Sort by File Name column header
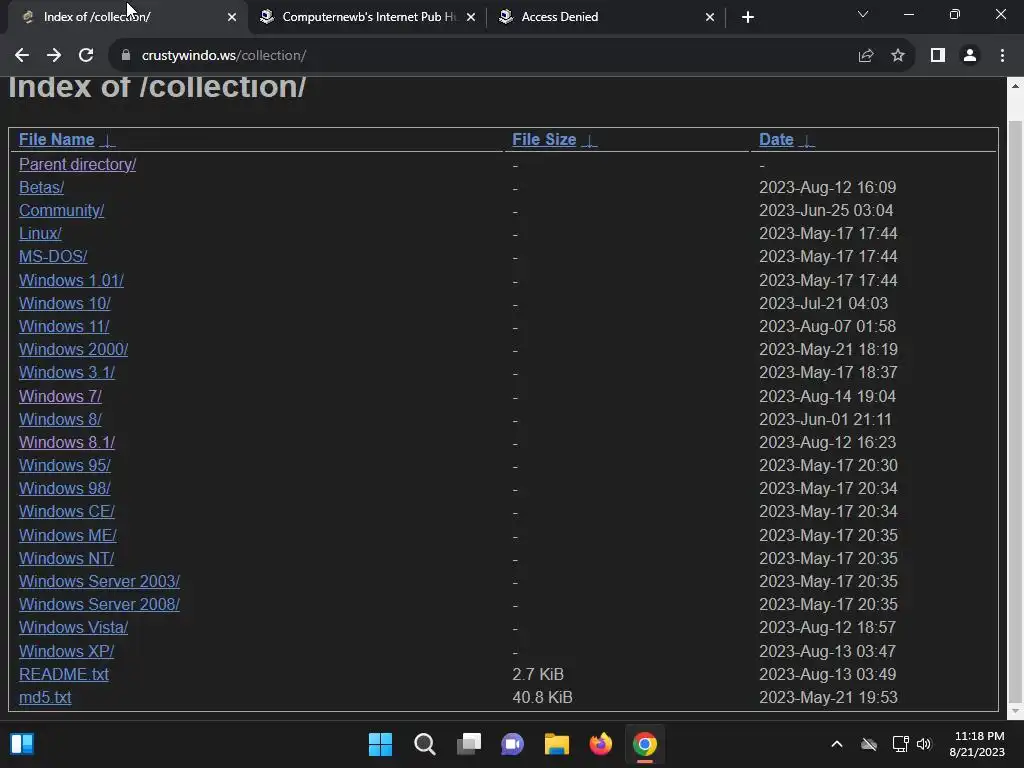 click(56, 140)
